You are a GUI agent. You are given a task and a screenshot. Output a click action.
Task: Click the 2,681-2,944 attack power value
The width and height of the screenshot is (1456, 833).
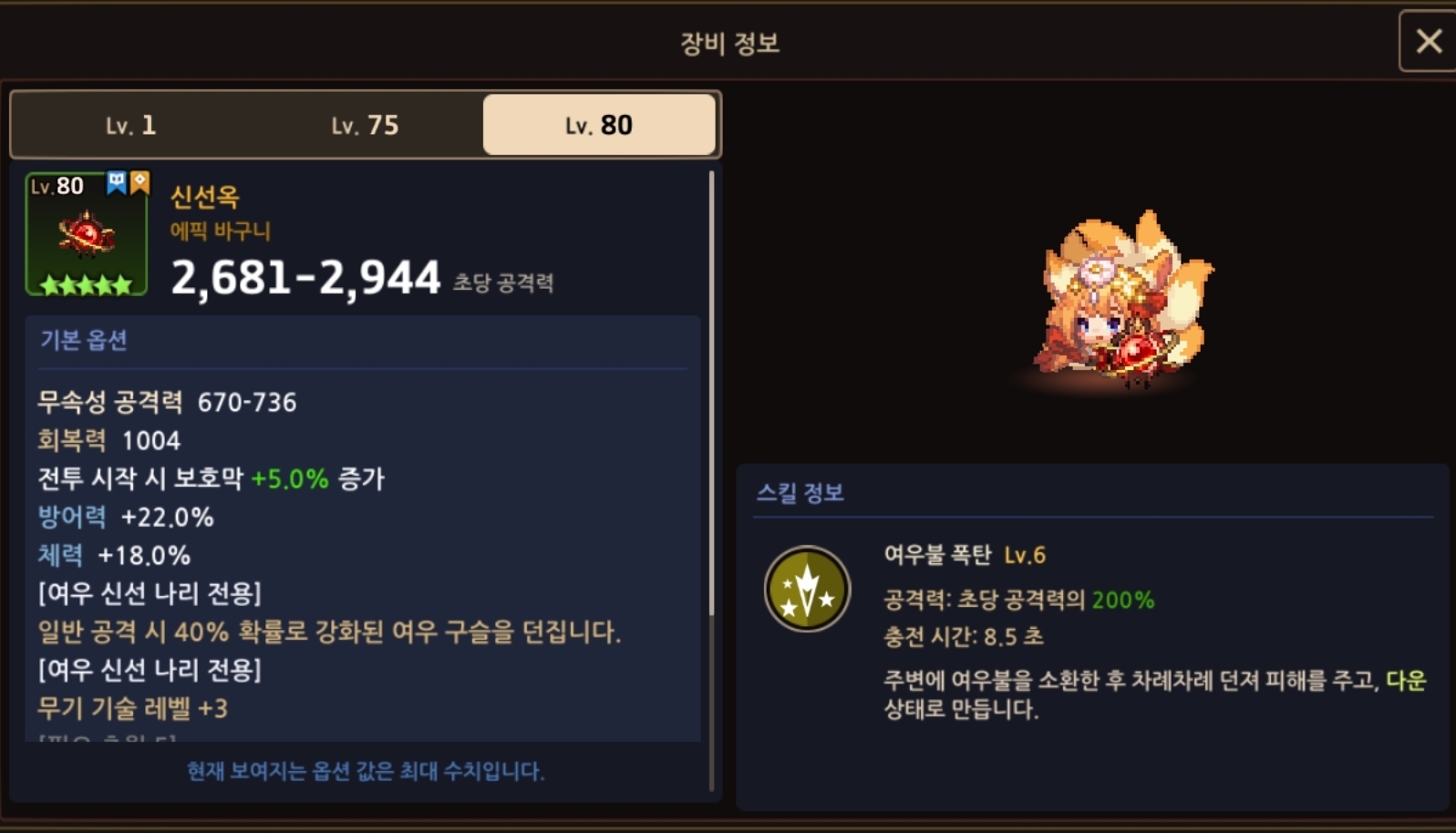[x=306, y=277]
